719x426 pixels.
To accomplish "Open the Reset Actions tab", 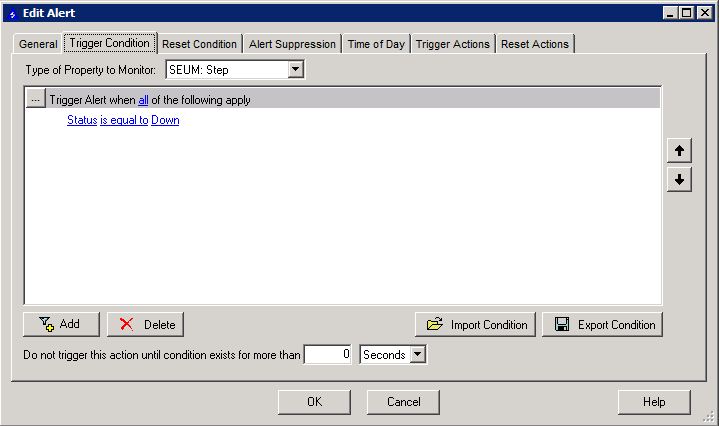I will (x=535, y=44).
